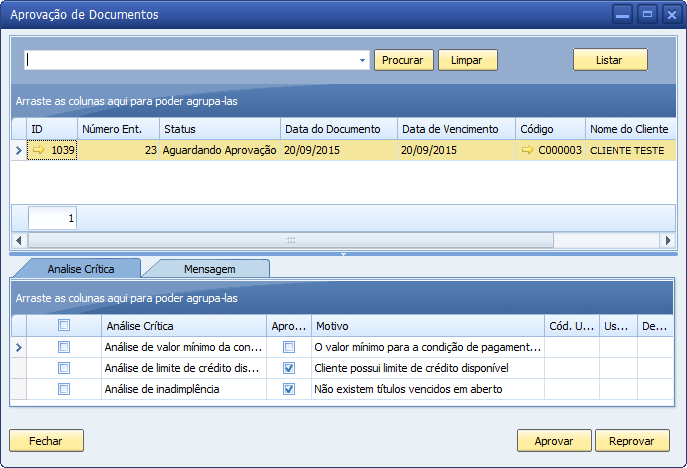Click motivo 'Cliente possui limite de crédito disponível'

click(x=411, y=368)
